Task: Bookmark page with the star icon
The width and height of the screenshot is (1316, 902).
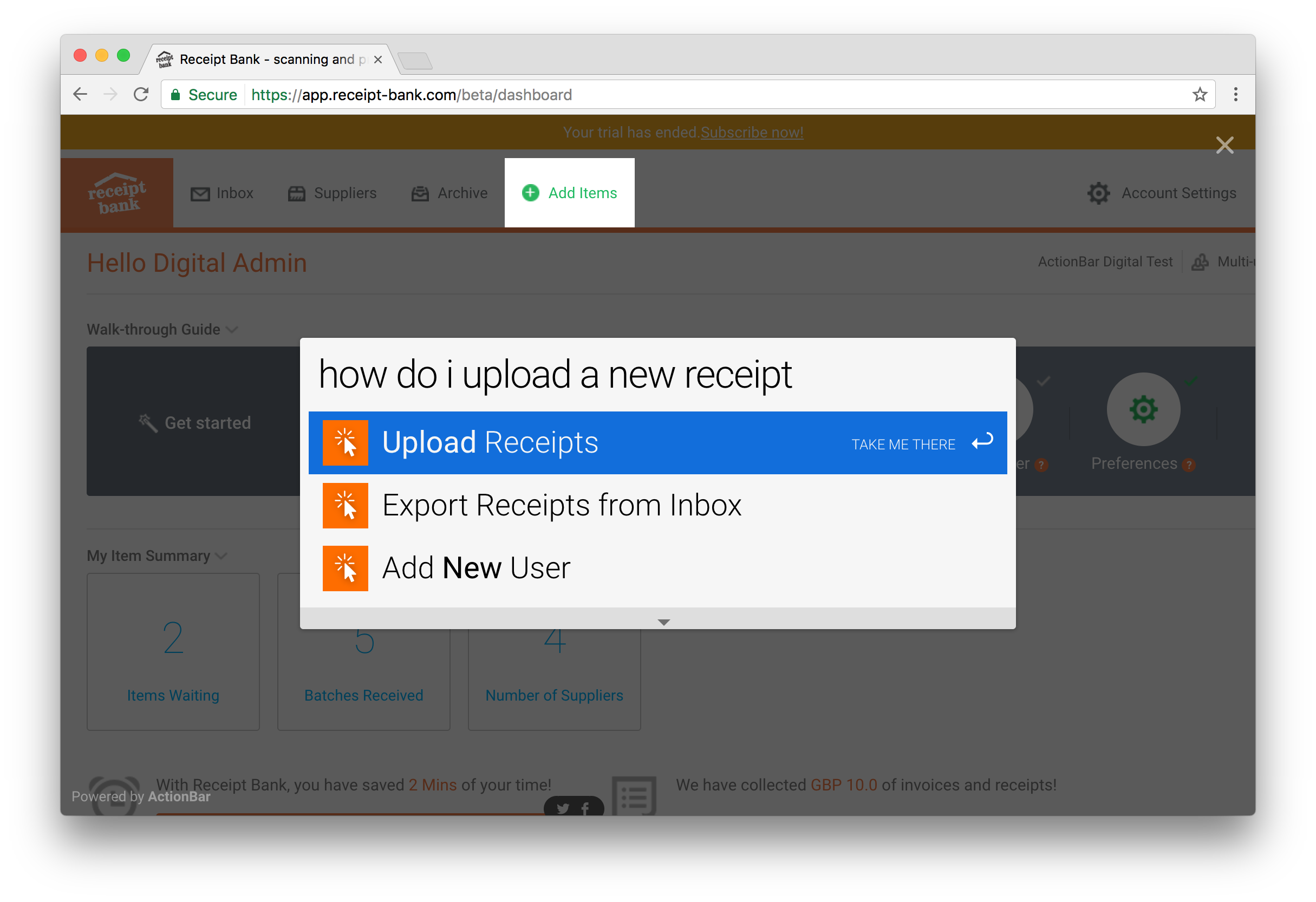Action: pos(1200,95)
